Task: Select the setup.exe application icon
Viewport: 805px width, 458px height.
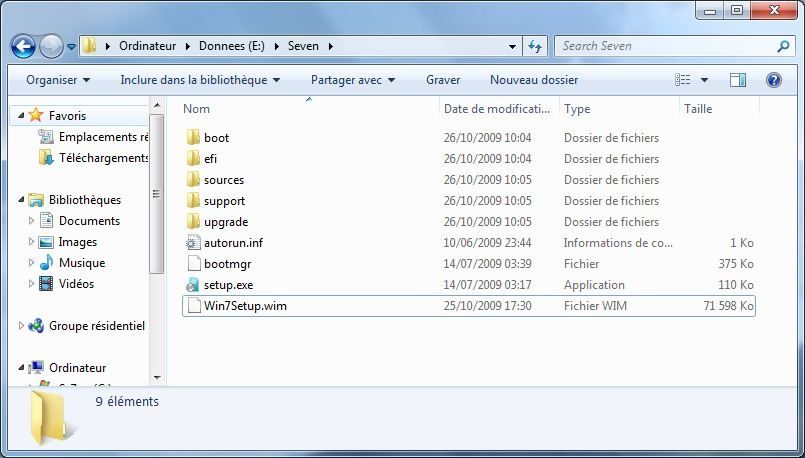Action: [194, 285]
